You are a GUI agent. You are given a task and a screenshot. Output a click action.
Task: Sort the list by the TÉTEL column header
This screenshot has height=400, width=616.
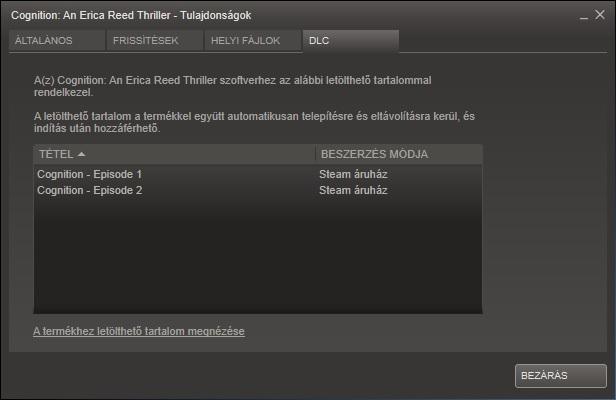(174, 154)
